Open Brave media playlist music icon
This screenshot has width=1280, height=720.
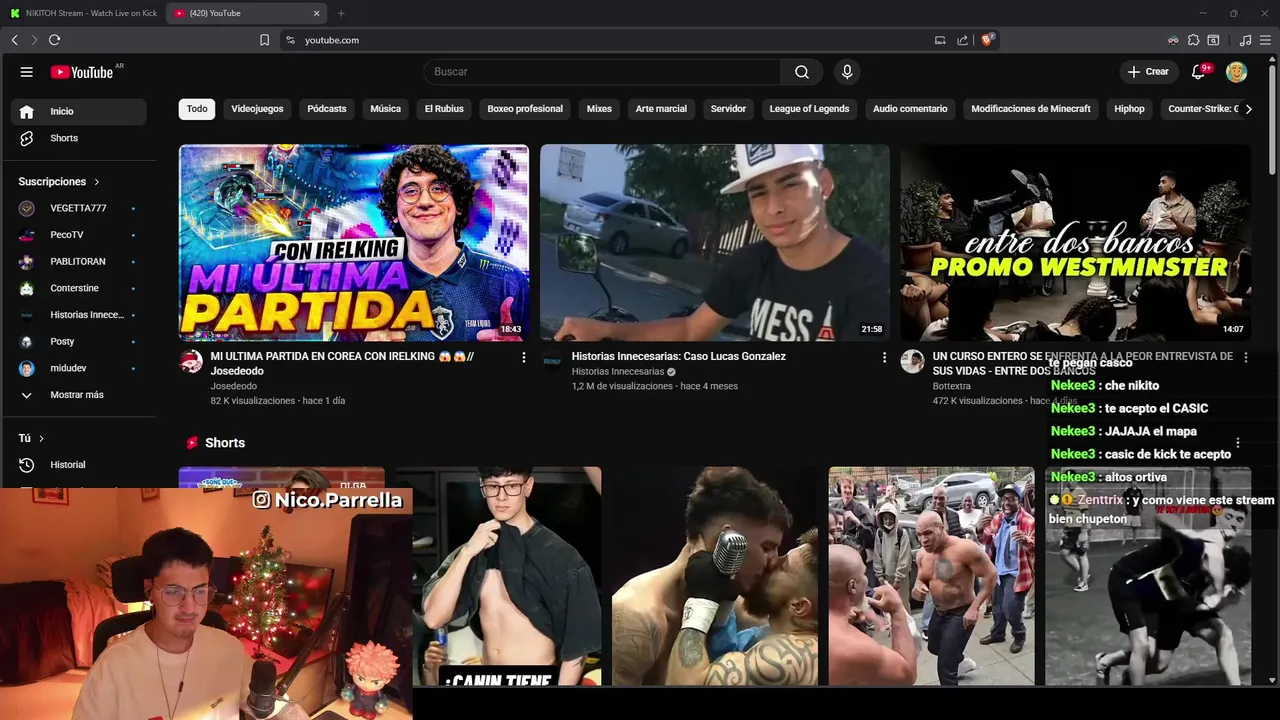pyautogui.click(x=1245, y=40)
